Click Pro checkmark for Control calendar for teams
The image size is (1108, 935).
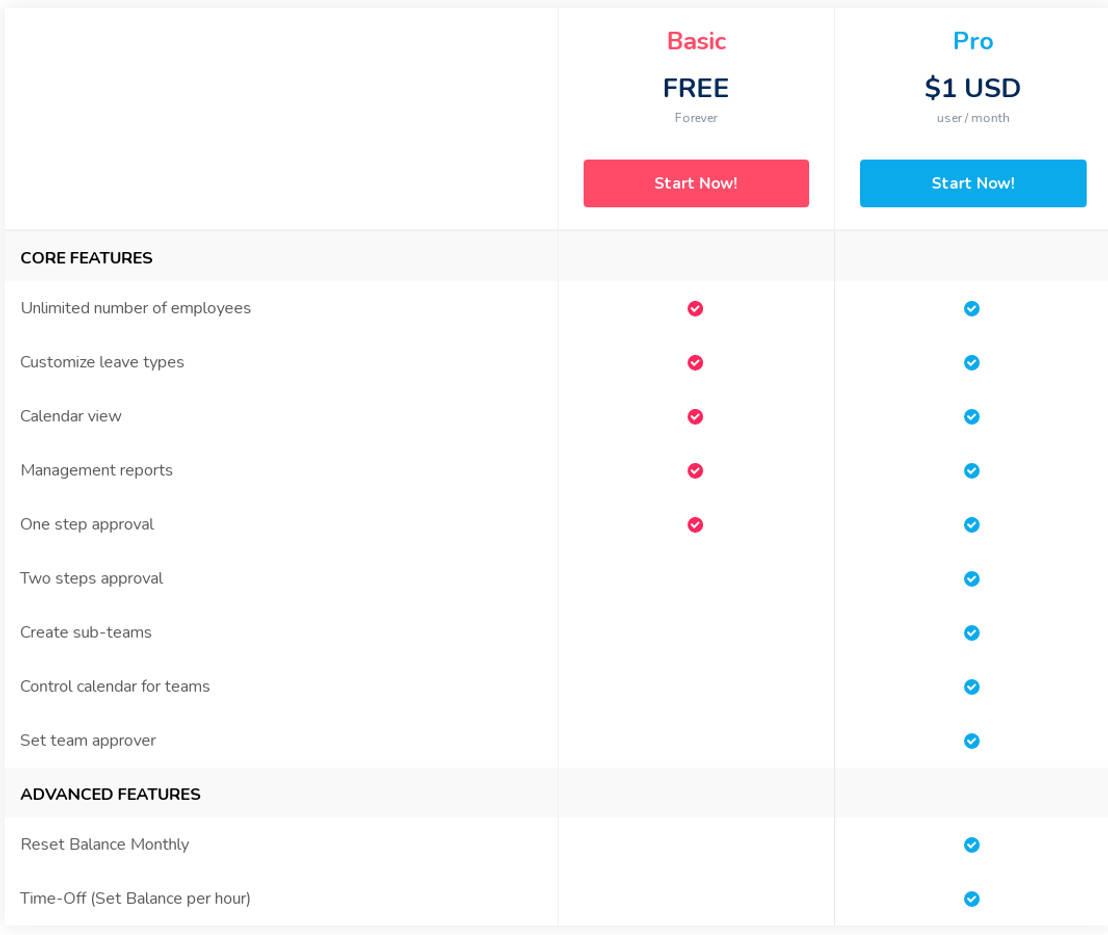pyautogui.click(x=971, y=687)
